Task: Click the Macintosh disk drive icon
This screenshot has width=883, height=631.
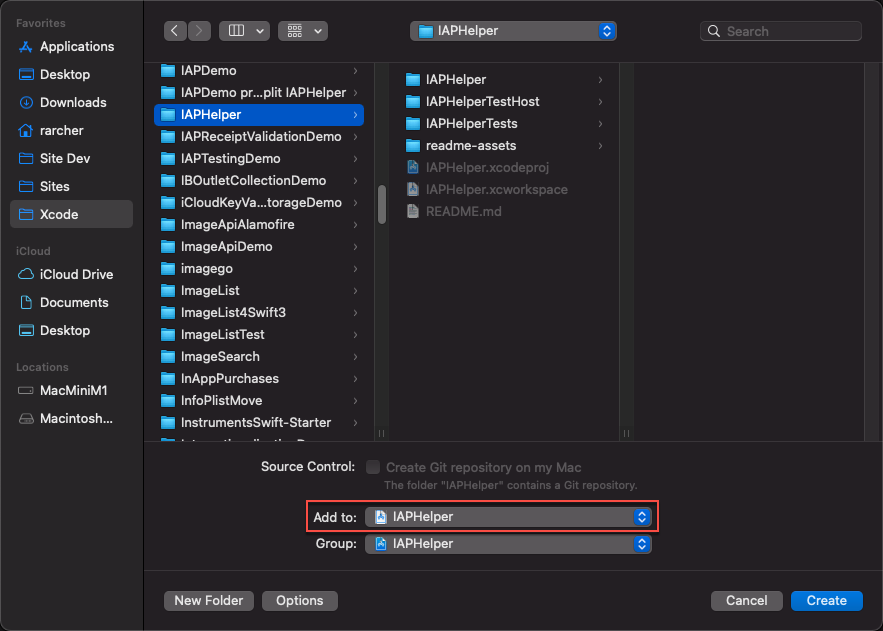Action: [x=26, y=419]
